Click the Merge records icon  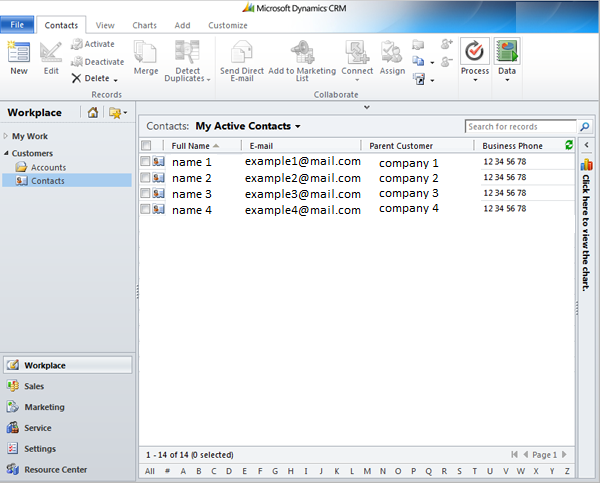[x=145, y=52]
